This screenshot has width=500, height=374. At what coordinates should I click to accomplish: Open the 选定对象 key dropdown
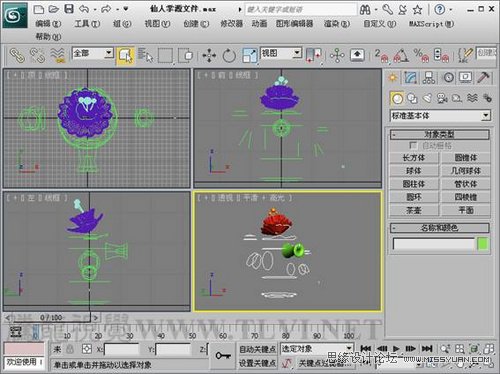349,349
